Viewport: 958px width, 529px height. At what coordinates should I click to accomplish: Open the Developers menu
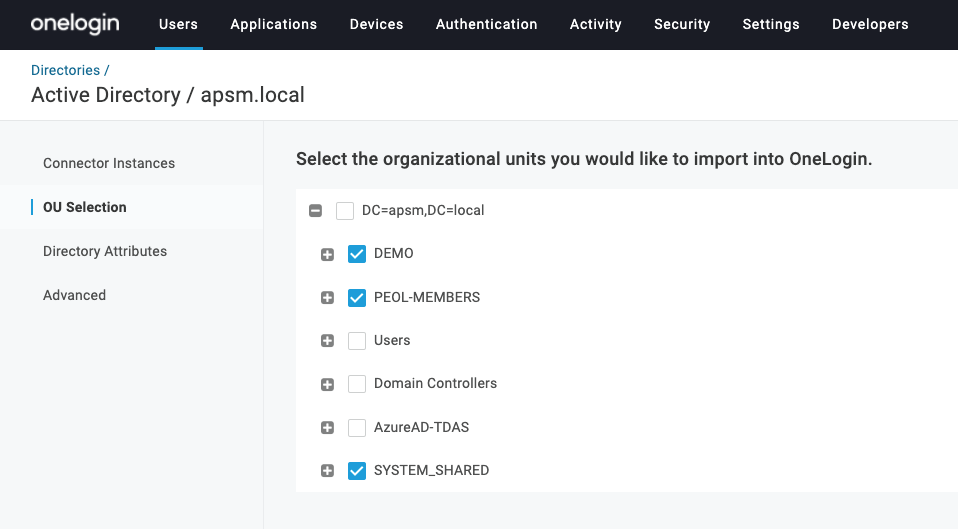pos(870,24)
